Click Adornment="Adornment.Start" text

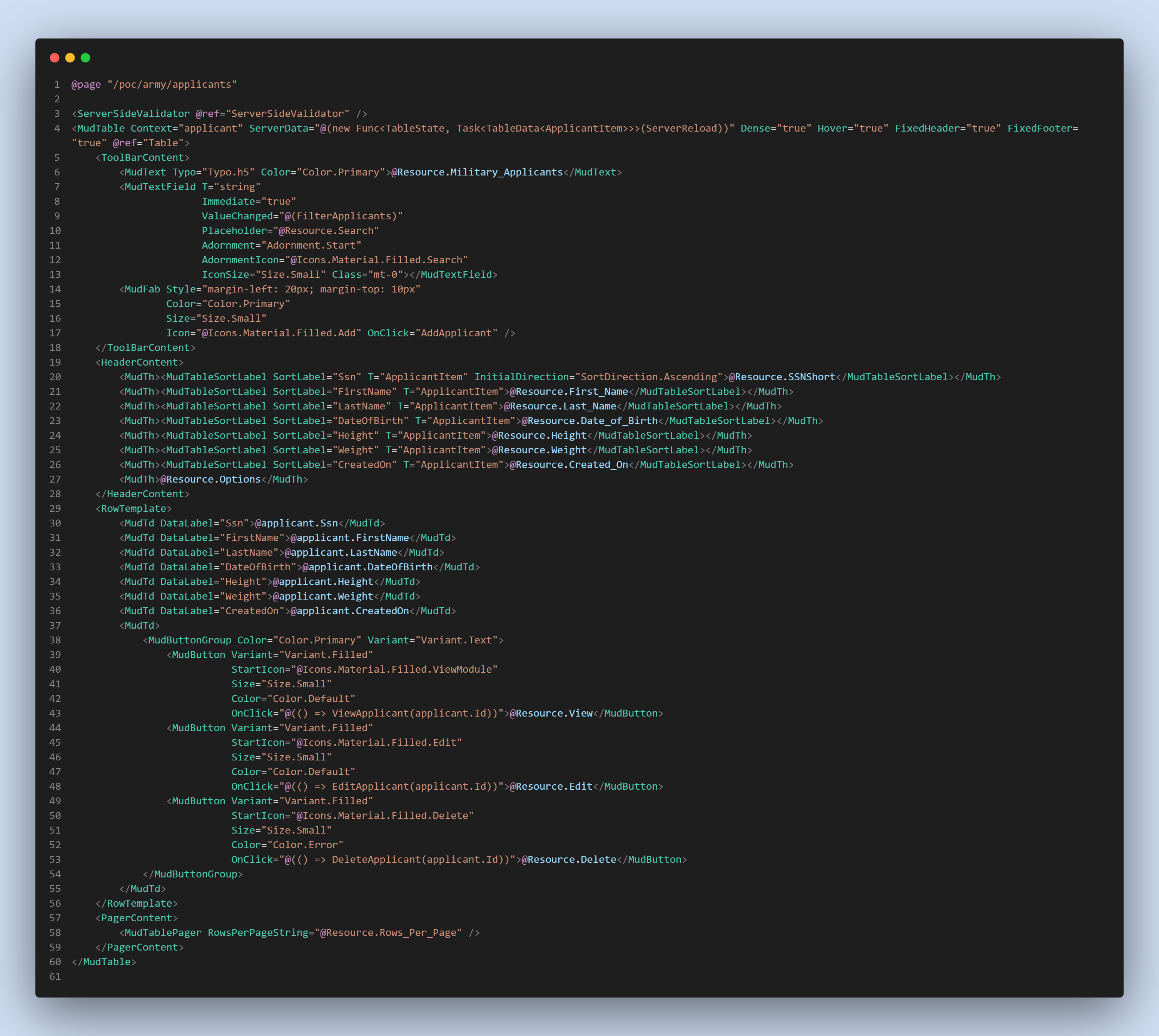(x=281, y=246)
